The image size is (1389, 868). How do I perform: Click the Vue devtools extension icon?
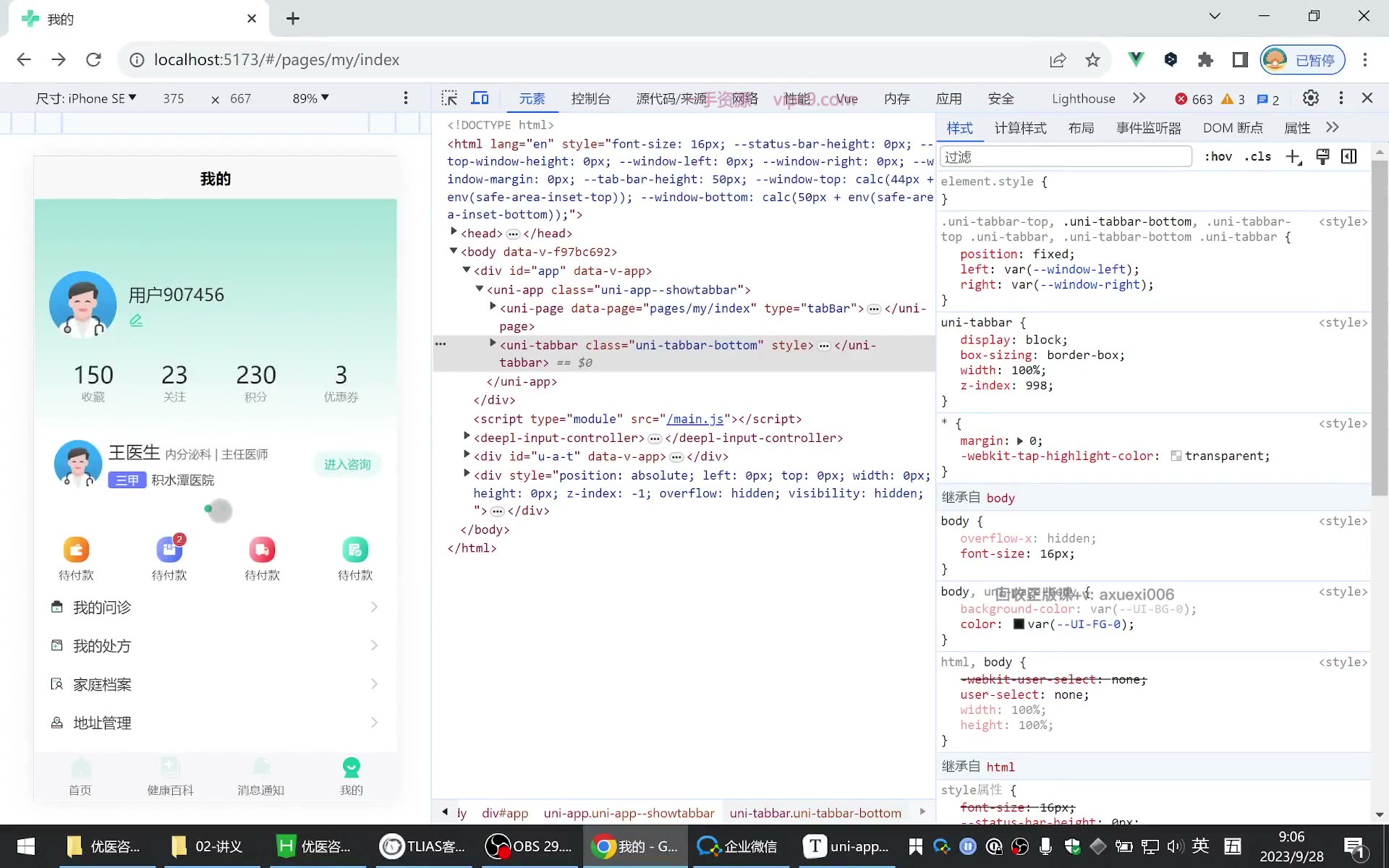[1136, 59]
